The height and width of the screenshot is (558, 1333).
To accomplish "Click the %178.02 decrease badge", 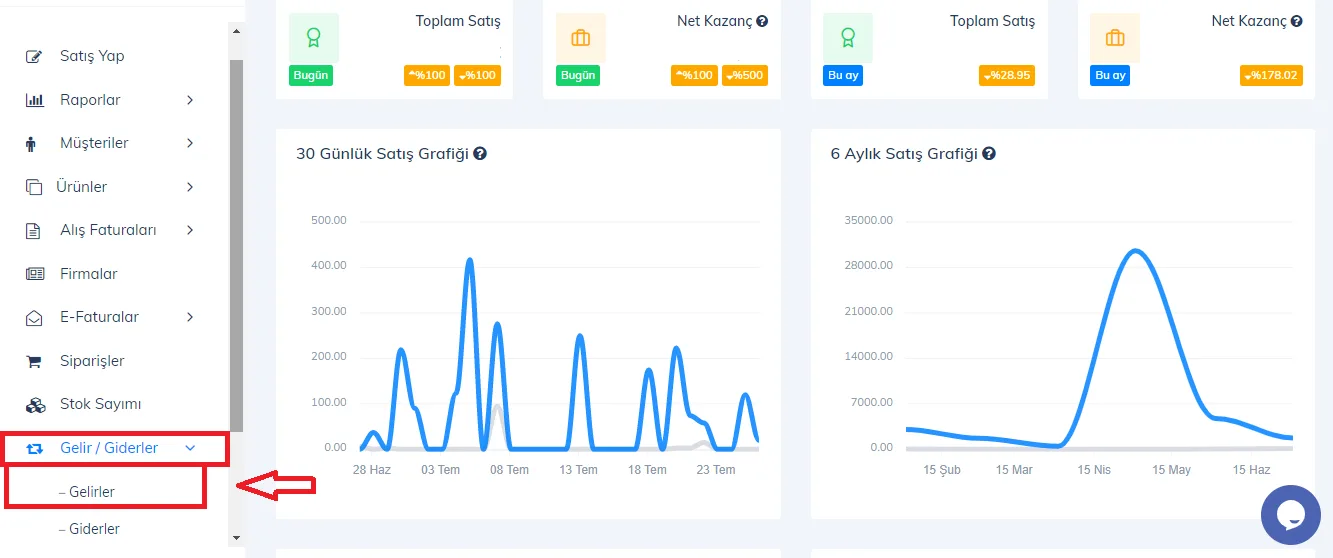I will [1272, 76].
